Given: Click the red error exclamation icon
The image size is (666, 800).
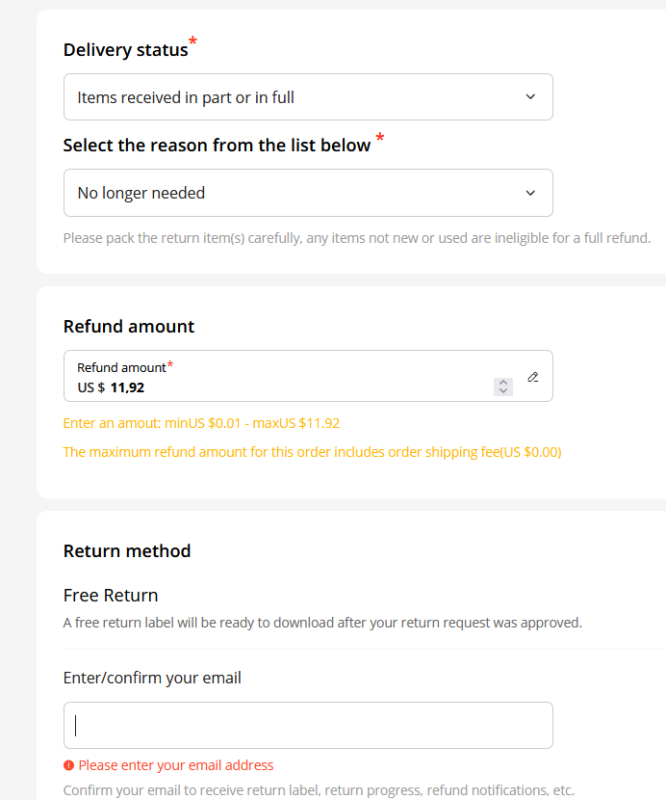Looking at the screenshot, I should click(68, 765).
